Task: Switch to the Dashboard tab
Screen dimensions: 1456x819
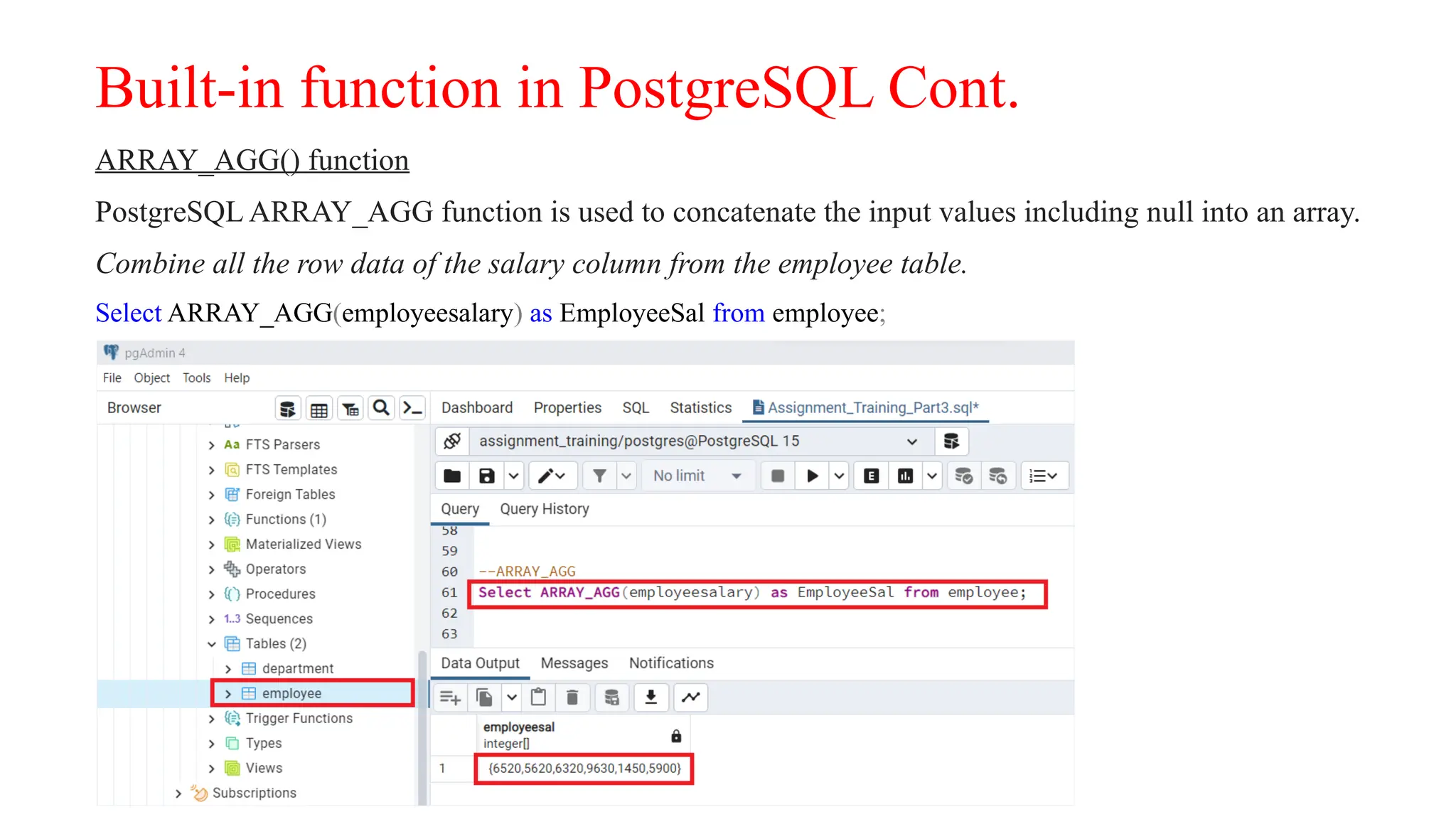Action: point(477,408)
